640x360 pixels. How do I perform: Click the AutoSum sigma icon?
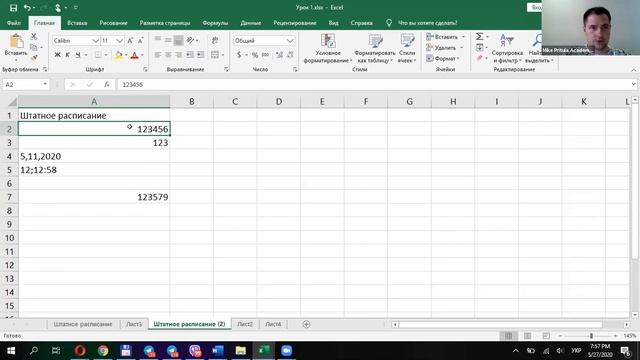[x=480, y=37]
